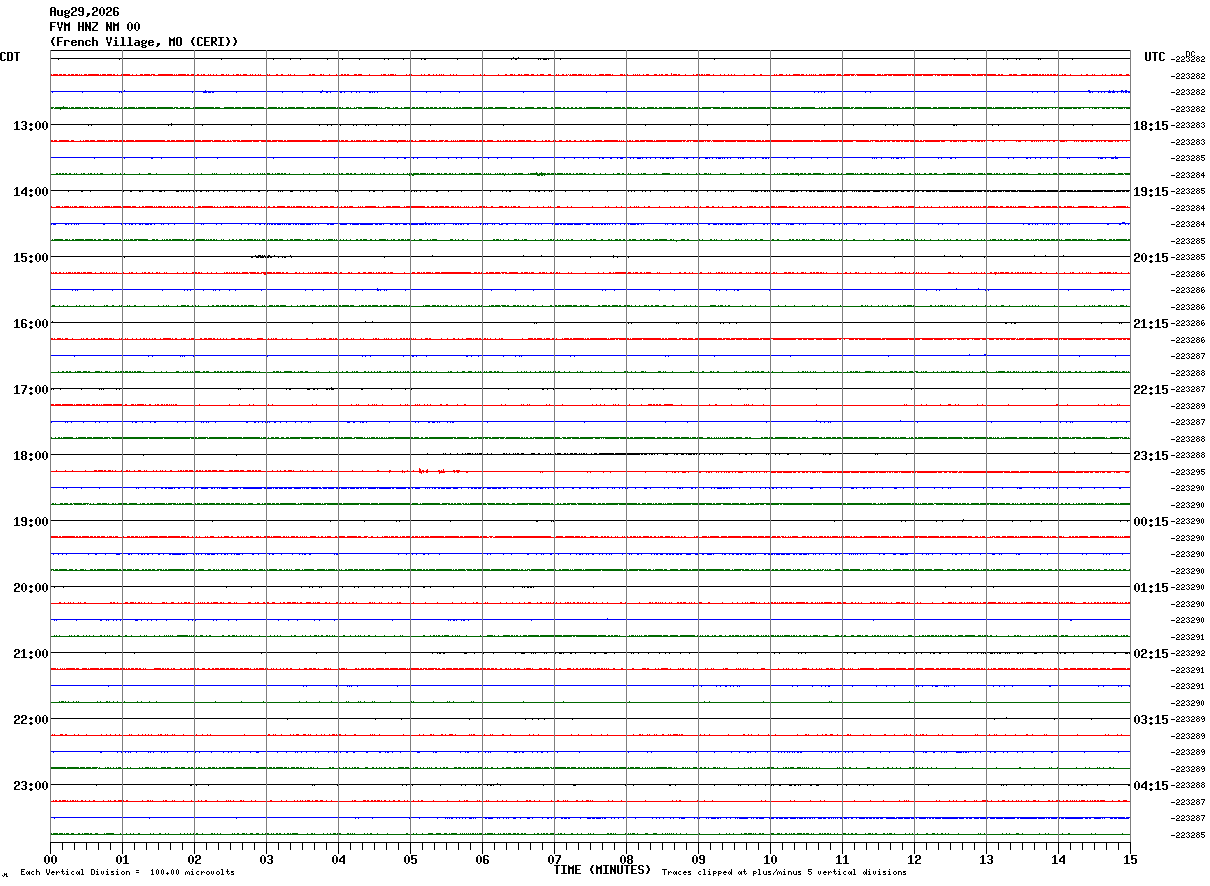Click the Each Vertical Division microvolts note
This screenshot has width=1210, height=886.
coord(127,873)
